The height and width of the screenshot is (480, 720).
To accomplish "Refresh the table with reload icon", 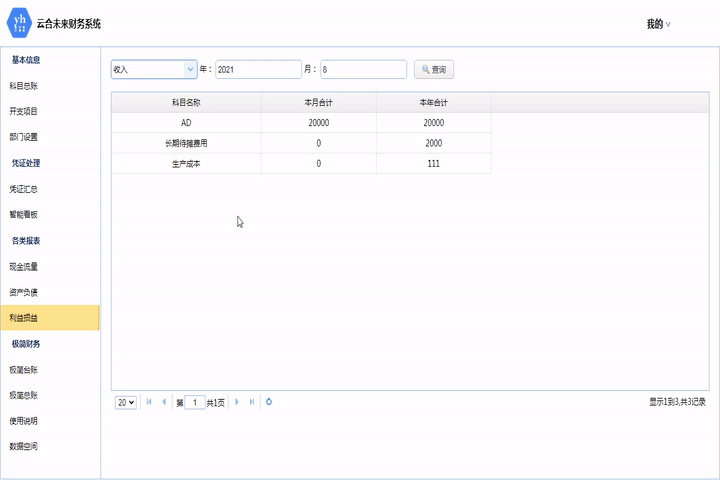I will (x=269, y=402).
